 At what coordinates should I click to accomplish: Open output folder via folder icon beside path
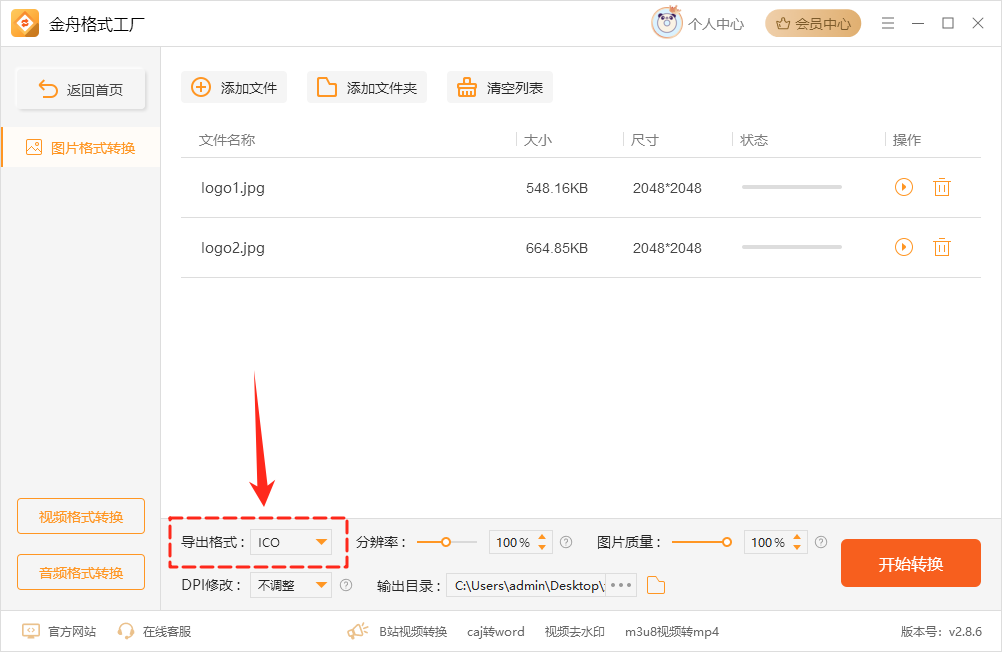coord(656,585)
